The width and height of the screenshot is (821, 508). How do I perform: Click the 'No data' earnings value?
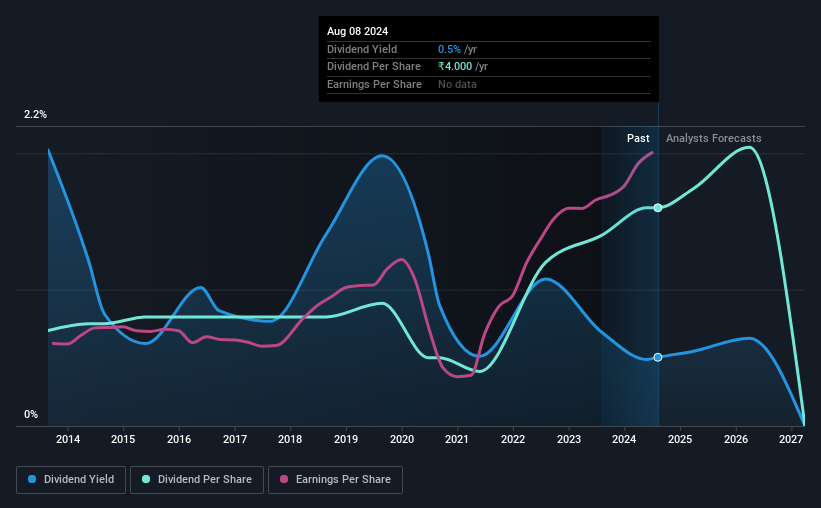pyautogui.click(x=457, y=84)
